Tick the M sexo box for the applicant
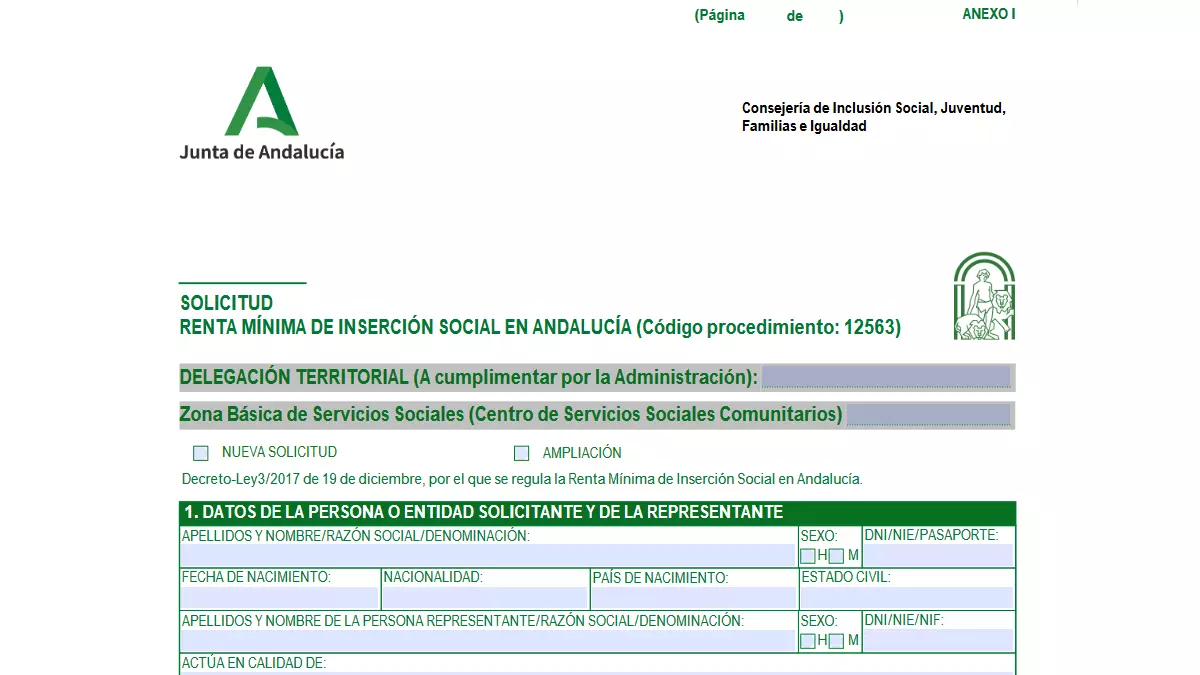The height and width of the screenshot is (675, 1200). point(837,556)
